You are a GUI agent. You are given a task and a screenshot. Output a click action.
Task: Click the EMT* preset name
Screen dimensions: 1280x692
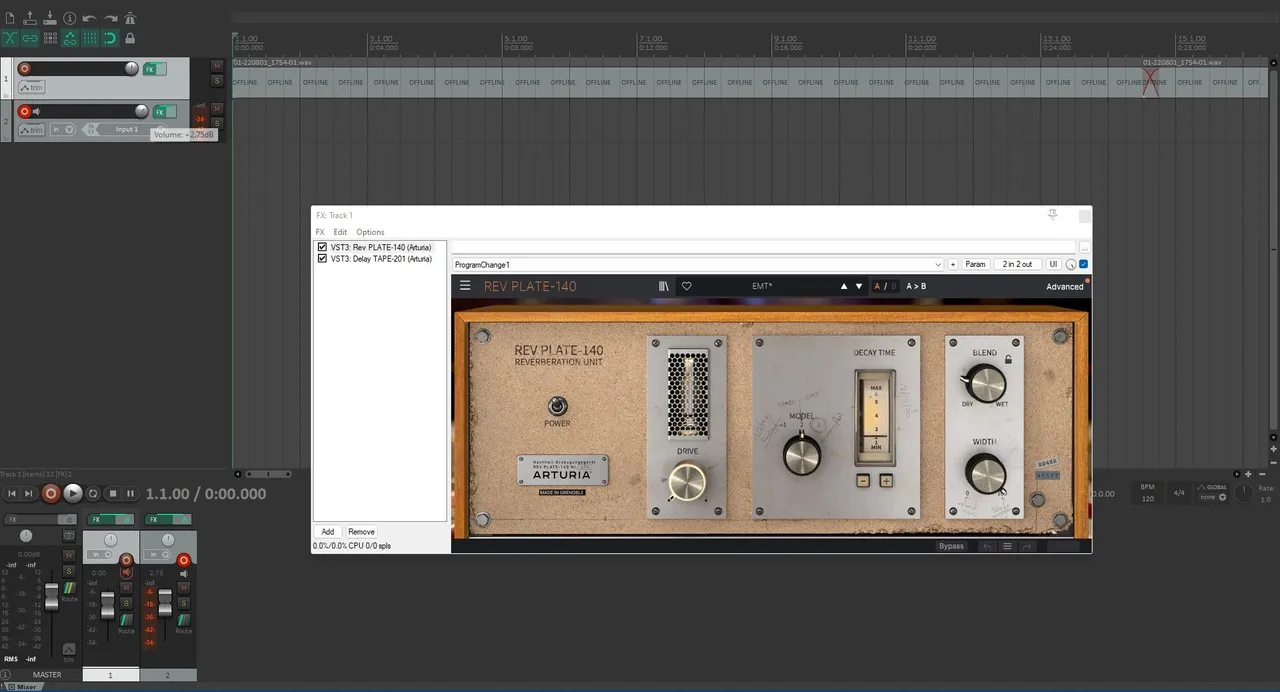(762, 287)
